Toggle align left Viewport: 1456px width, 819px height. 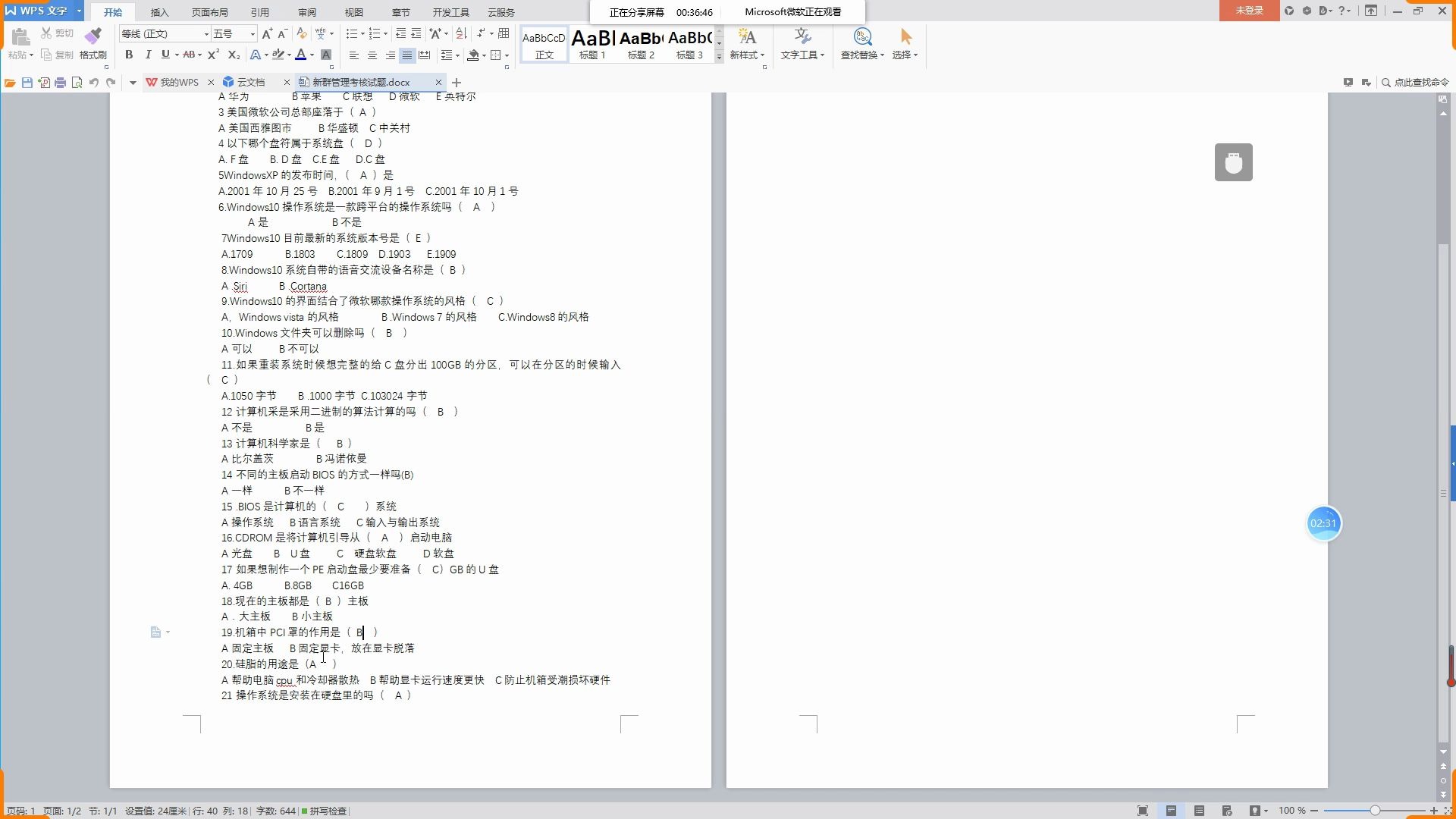(x=354, y=55)
